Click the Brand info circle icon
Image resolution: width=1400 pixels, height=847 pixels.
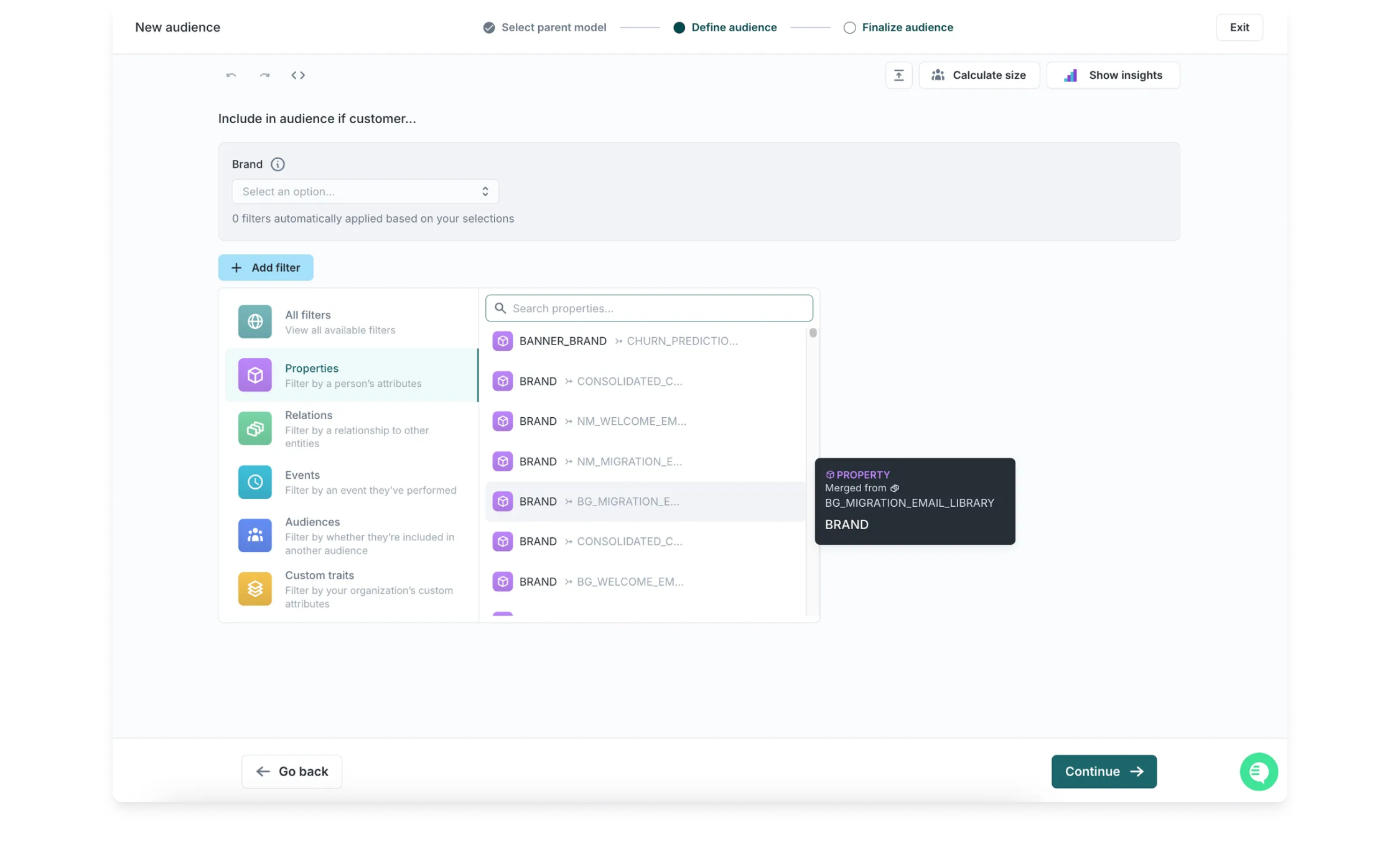pos(278,164)
